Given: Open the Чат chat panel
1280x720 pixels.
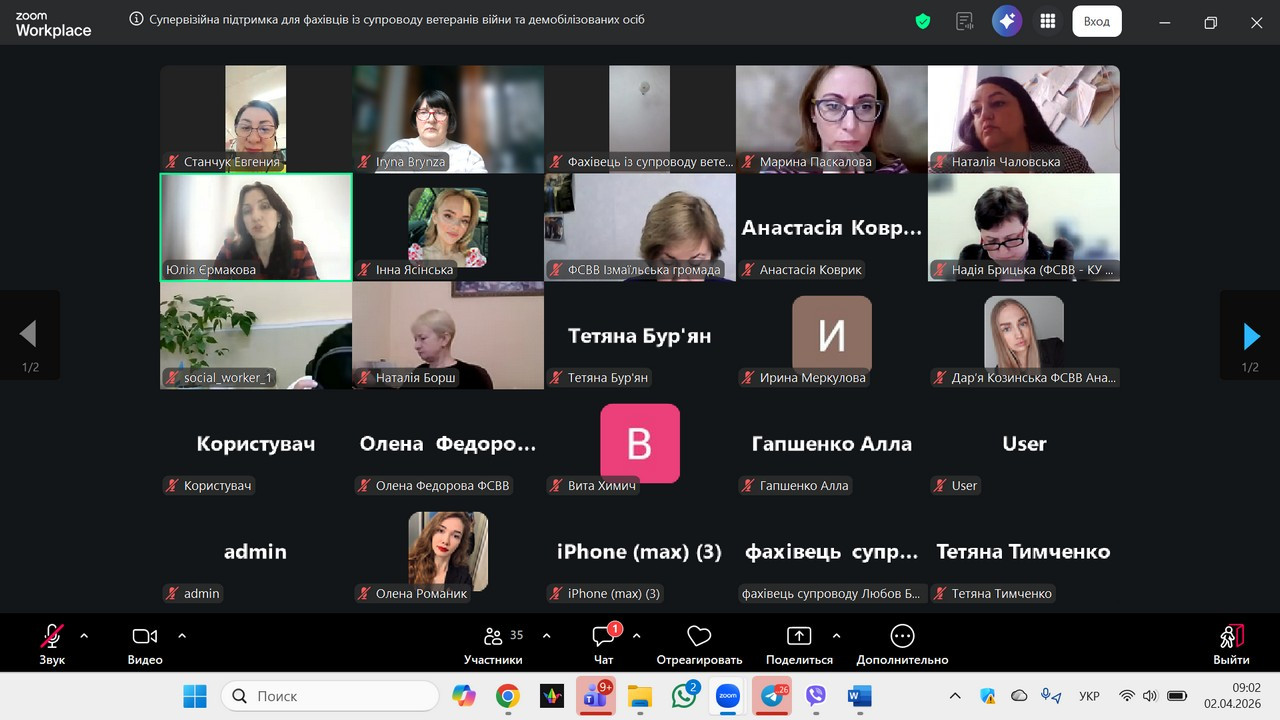Looking at the screenshot, I should click(604, 644).
